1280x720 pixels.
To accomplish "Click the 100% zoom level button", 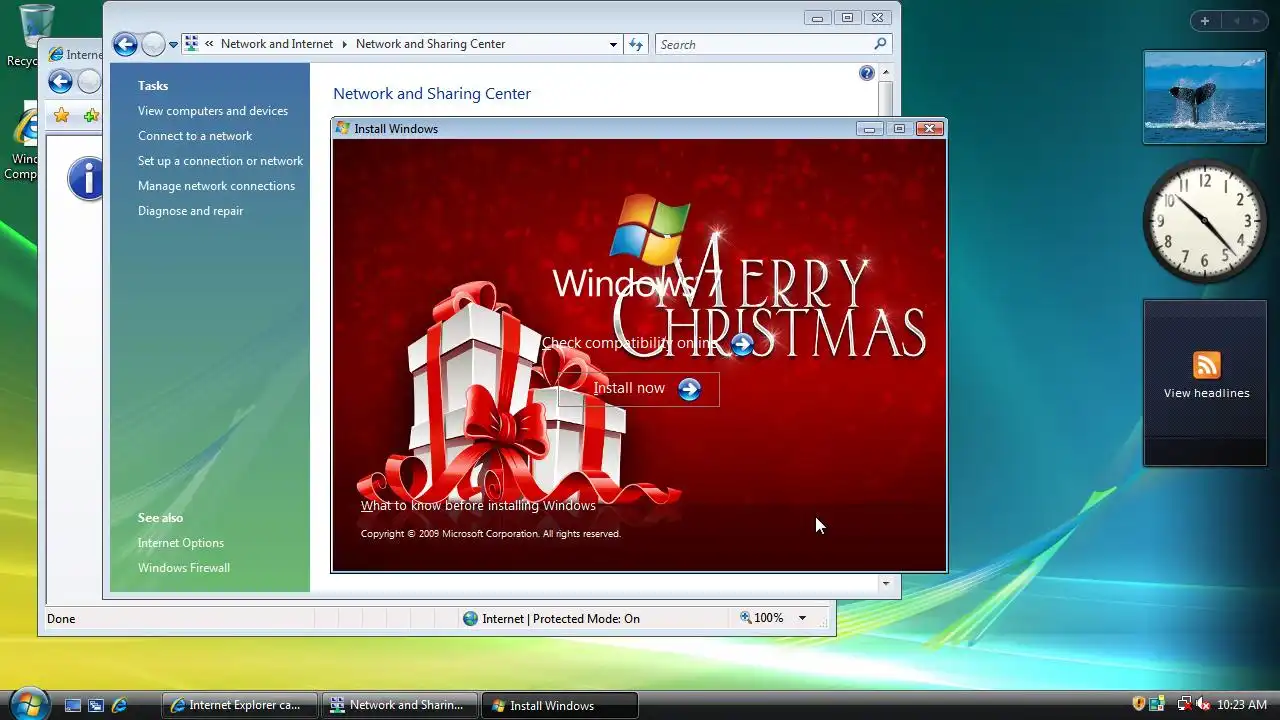I will pos(762,619).
